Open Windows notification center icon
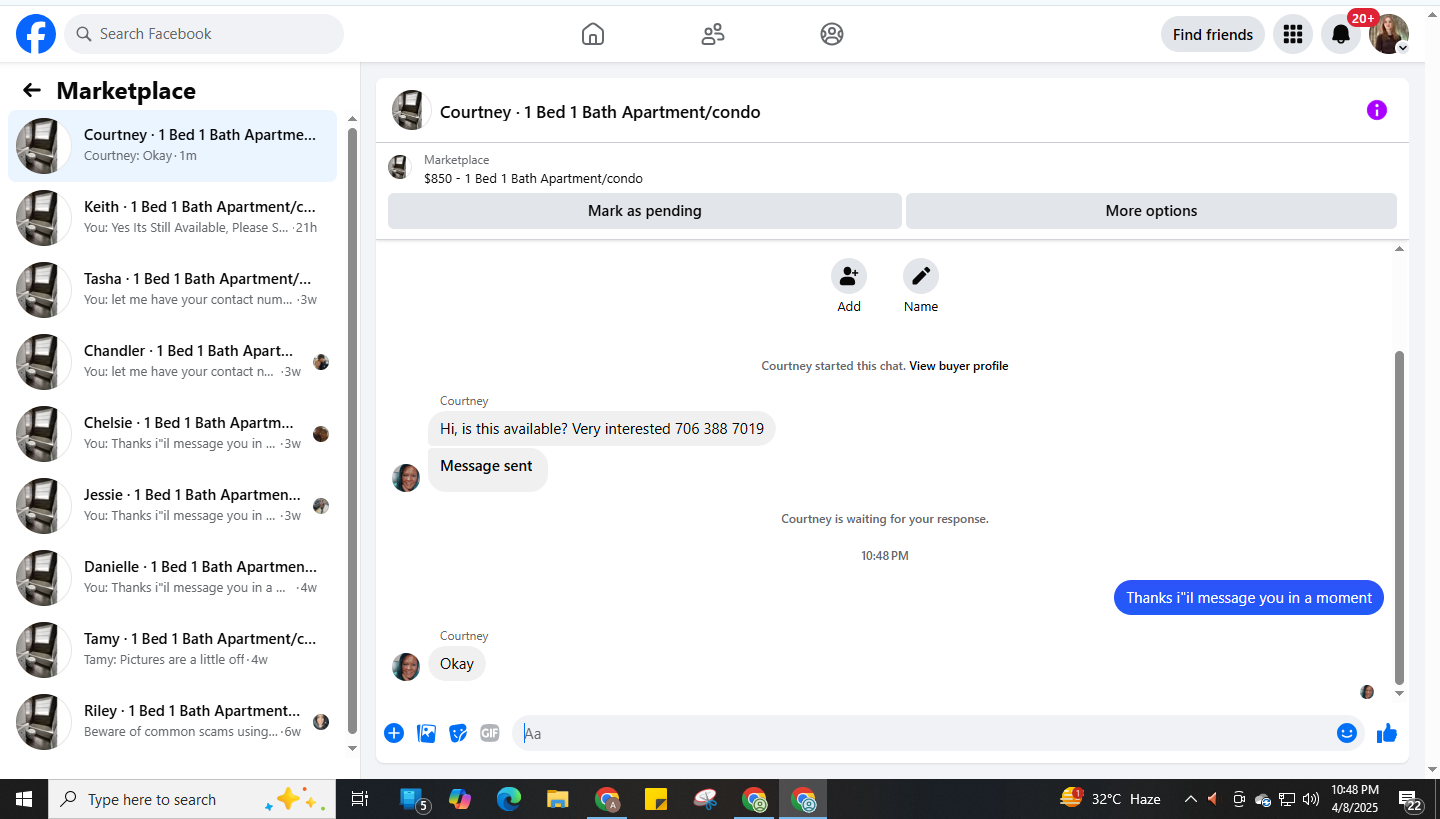1440x819 pixels. (x=1410, y=800)
